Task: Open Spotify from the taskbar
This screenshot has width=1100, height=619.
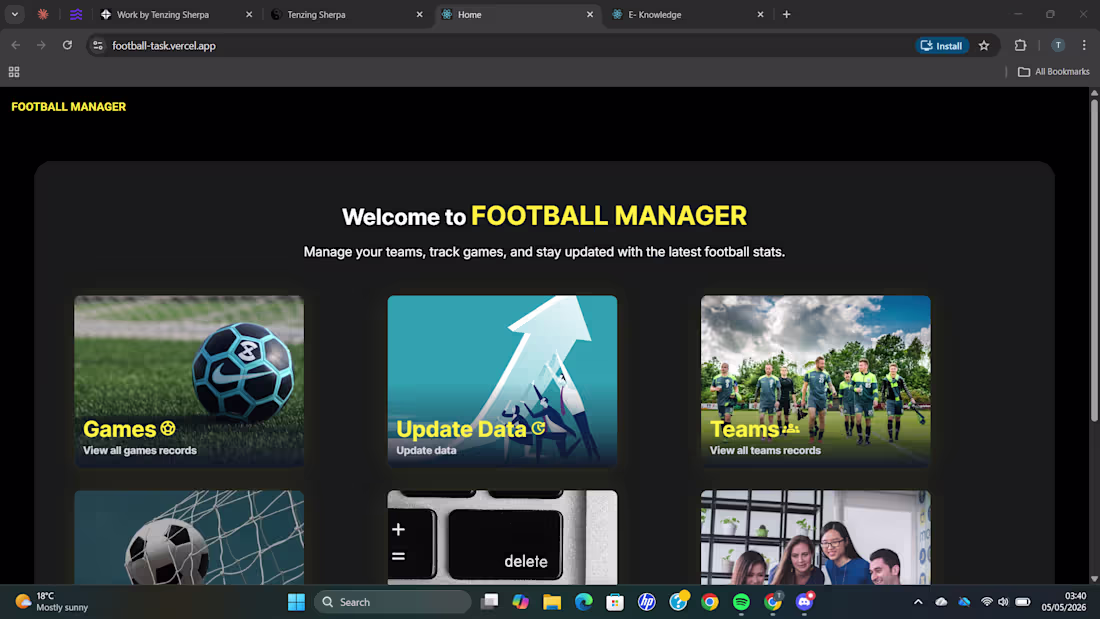Action: pyautogui.click(x=742, y=602)
